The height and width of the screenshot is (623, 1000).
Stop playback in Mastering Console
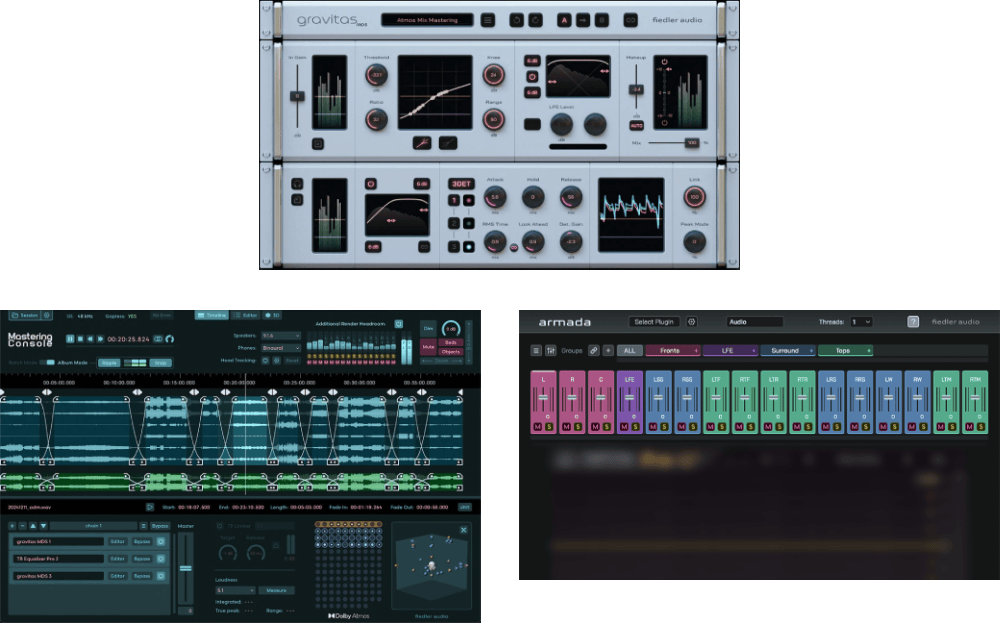point(80,339)
